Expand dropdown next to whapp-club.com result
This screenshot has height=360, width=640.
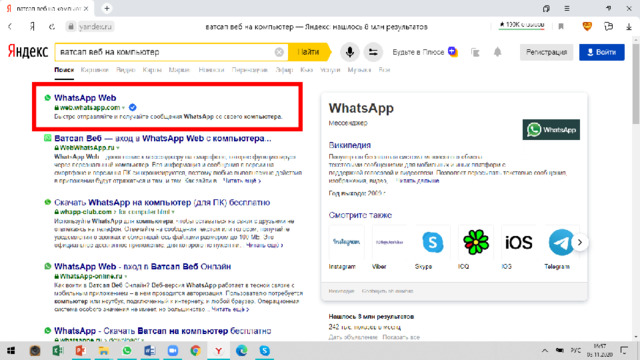point(173,212)
